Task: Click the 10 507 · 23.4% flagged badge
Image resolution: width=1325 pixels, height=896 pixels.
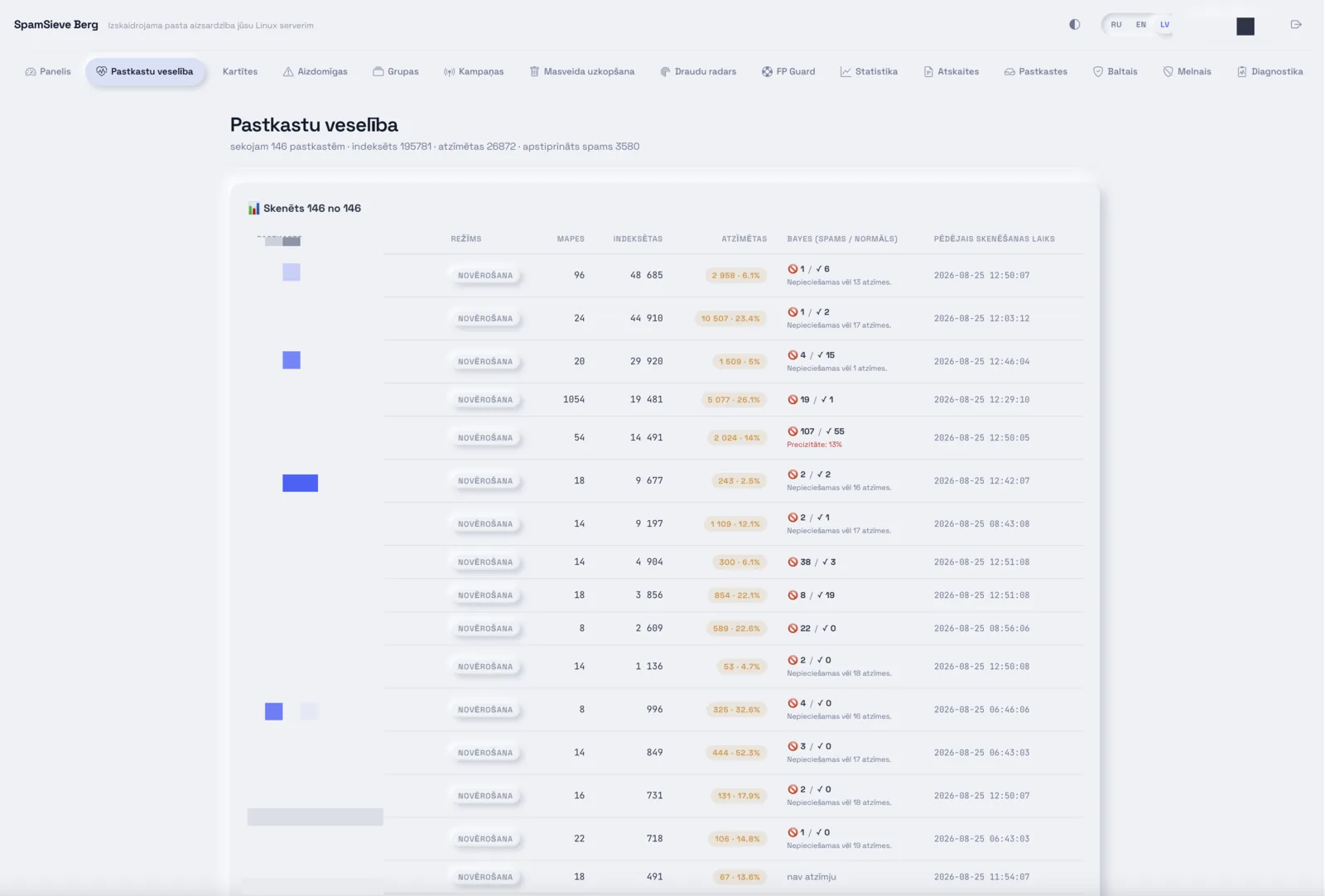Action: click(730, 319)
